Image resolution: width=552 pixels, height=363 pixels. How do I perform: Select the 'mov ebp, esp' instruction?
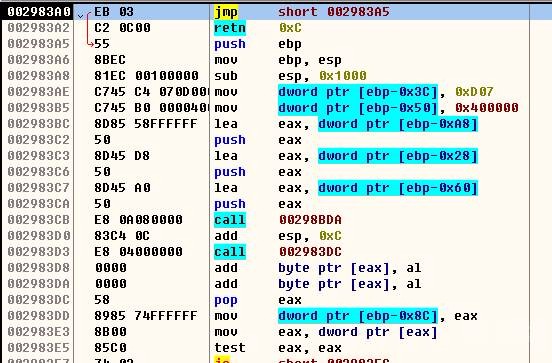278,60
